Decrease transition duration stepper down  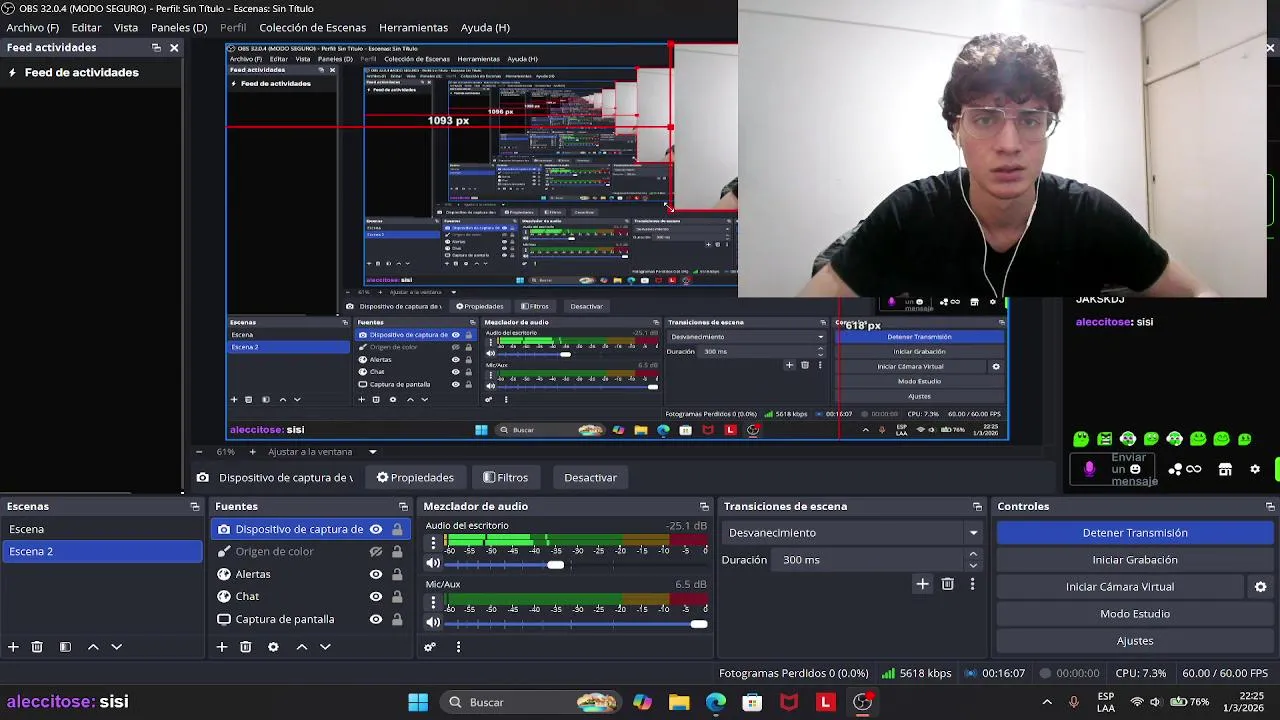pyautogui.click(x=973, y=566)
